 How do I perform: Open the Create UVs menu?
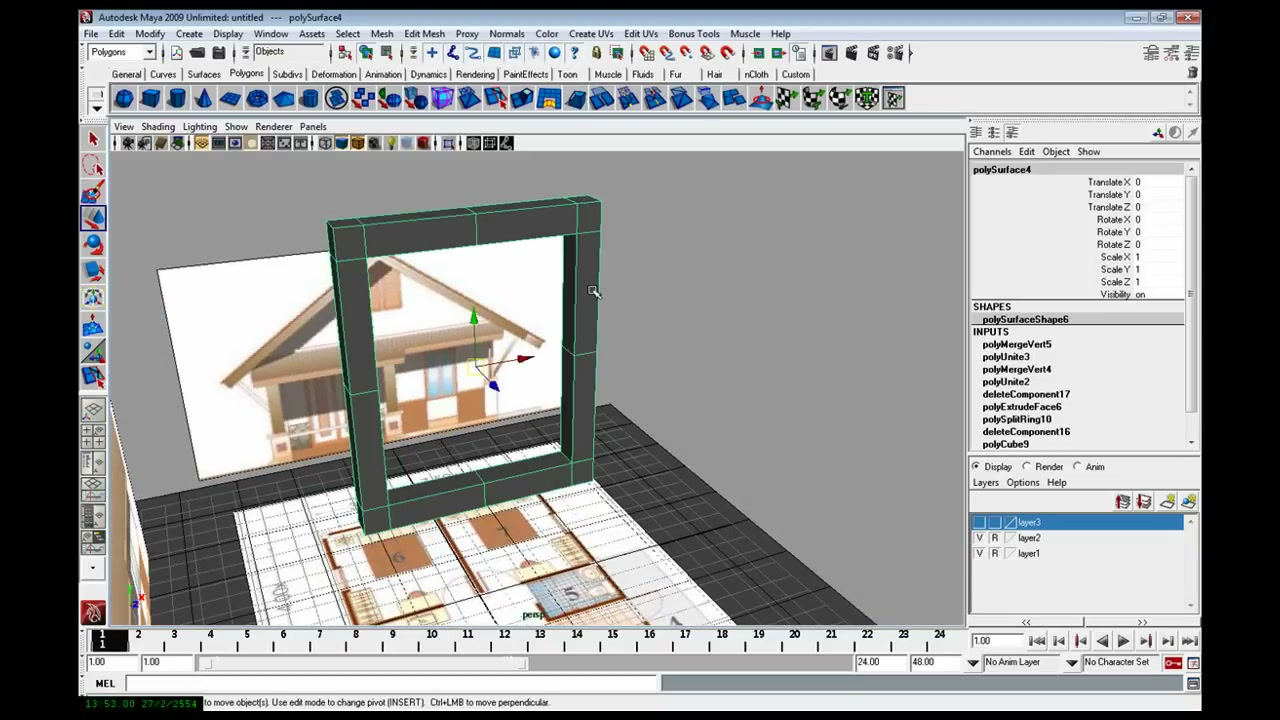591,34
